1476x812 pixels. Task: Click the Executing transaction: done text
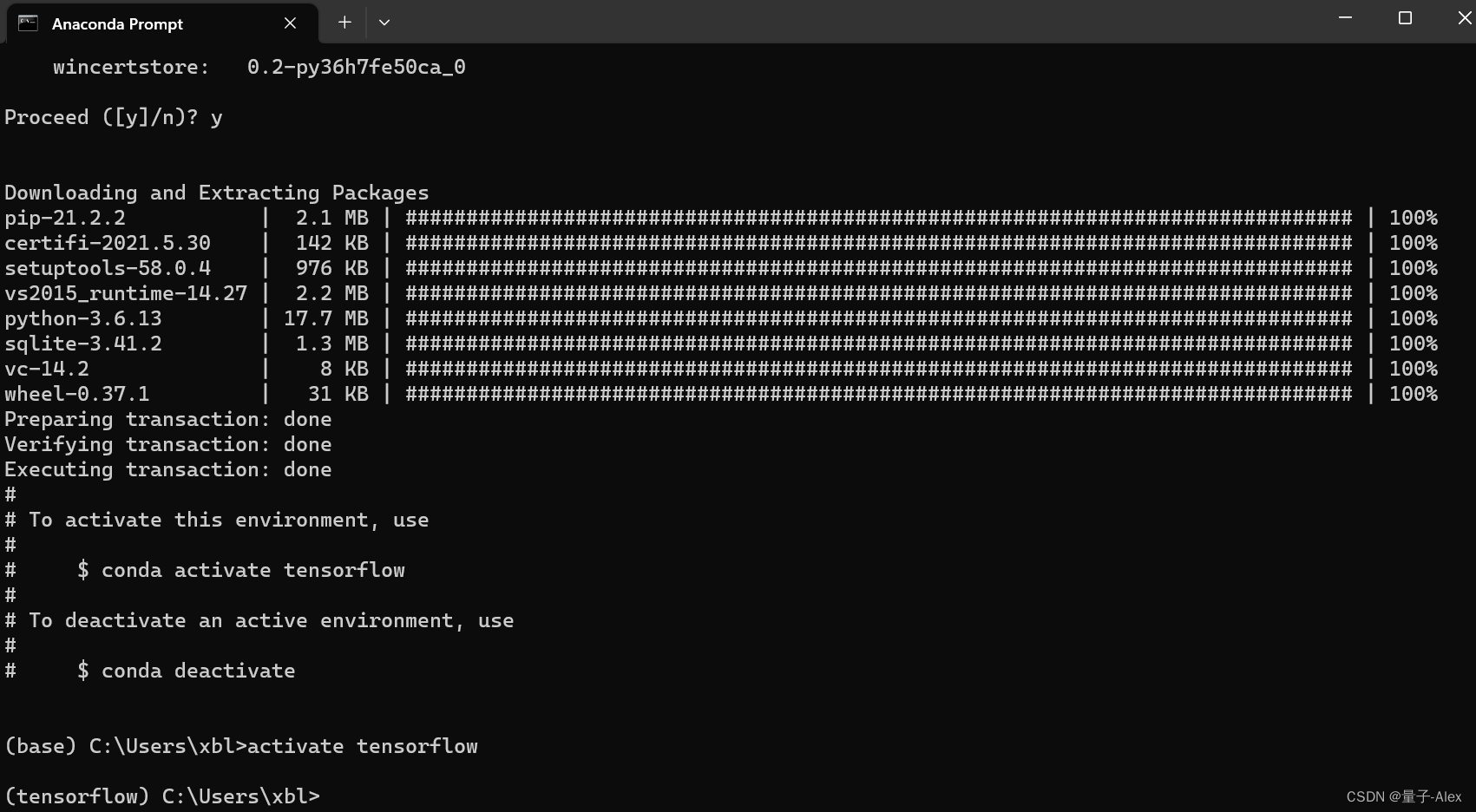167,469
